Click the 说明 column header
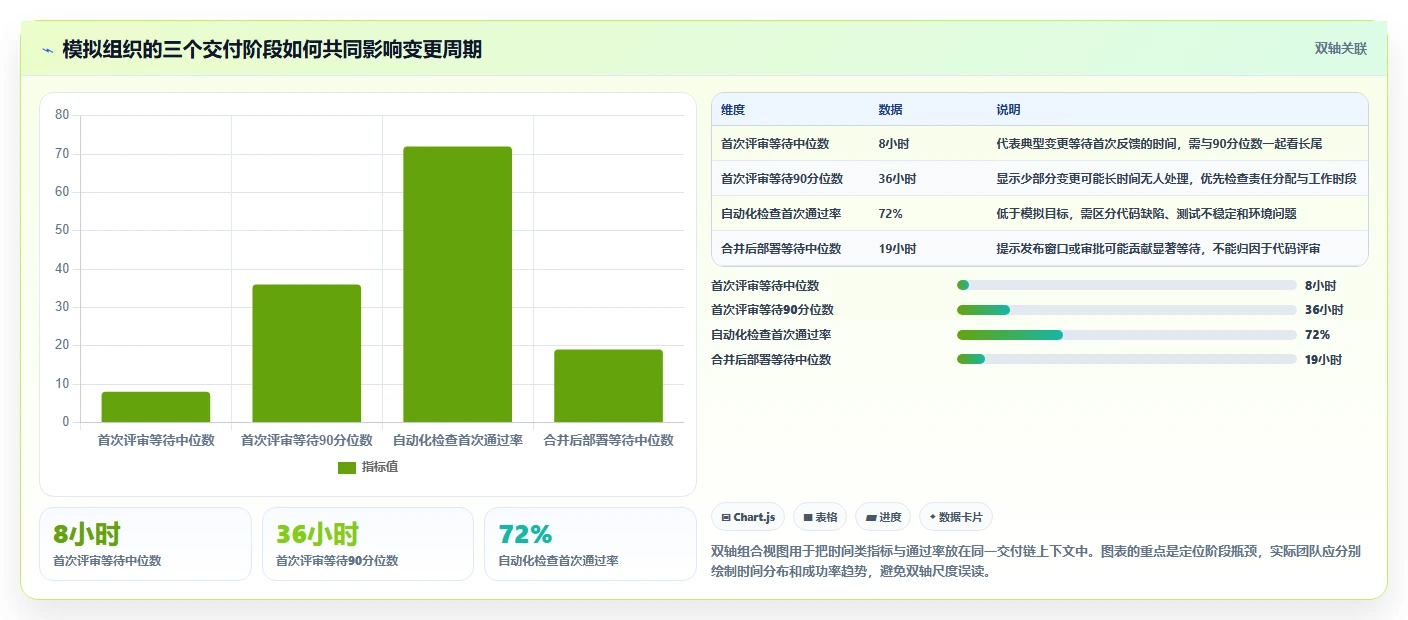 1008,110
